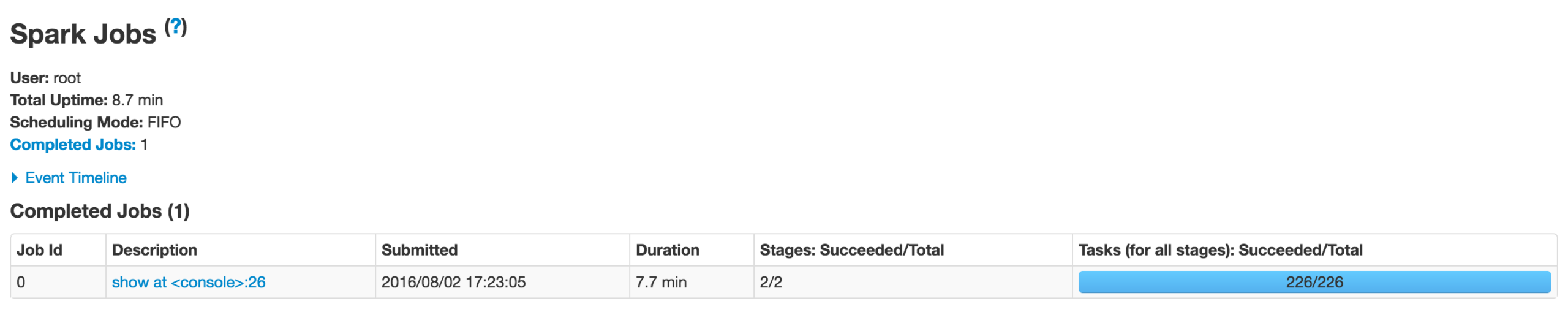Expand the Event Timeline disclosure triangle

point(15,178)
